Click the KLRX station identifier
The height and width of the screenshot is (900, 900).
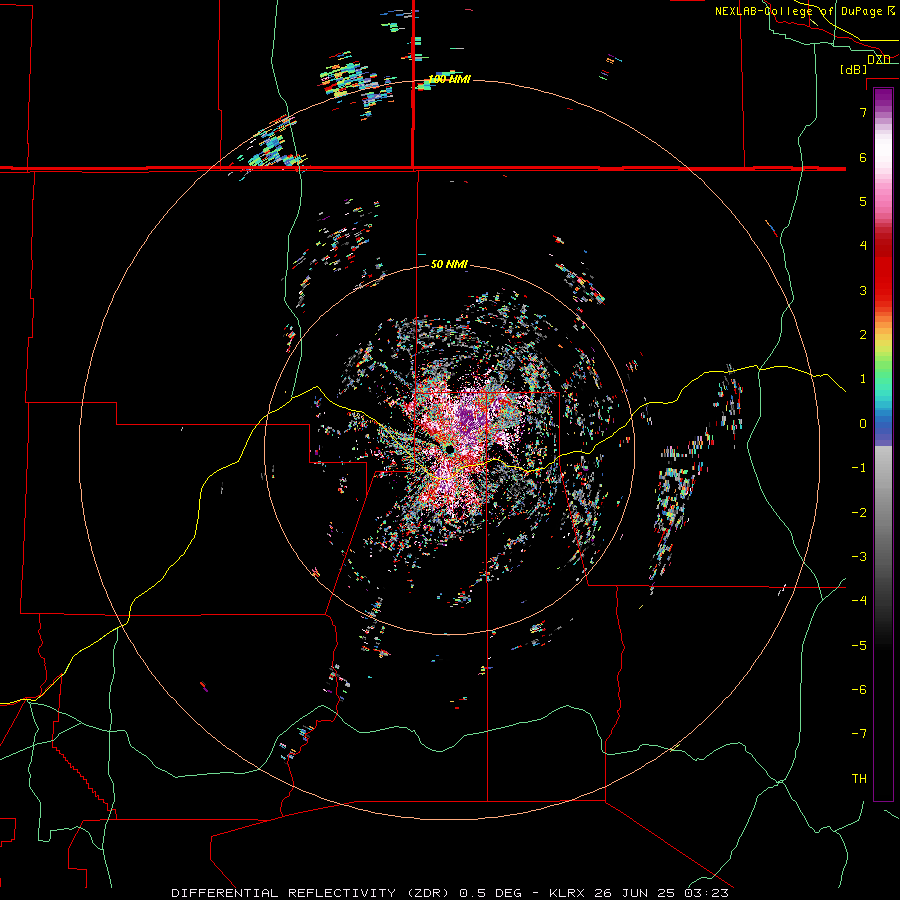coord(567,893)
